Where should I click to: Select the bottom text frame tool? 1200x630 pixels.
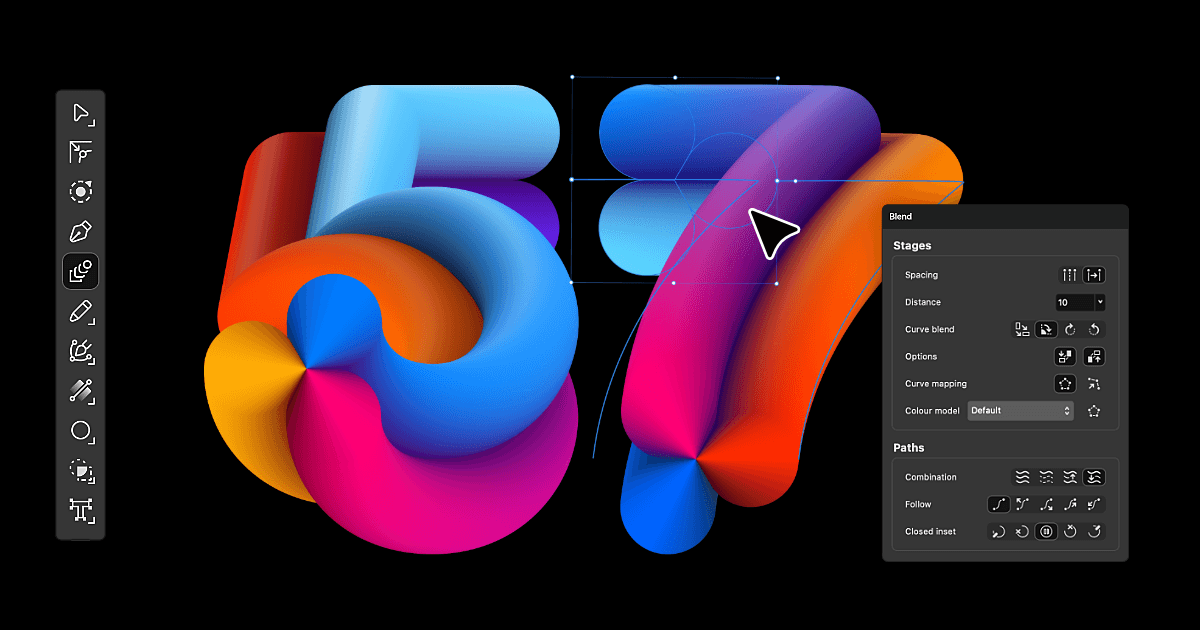tap(81, 510)
